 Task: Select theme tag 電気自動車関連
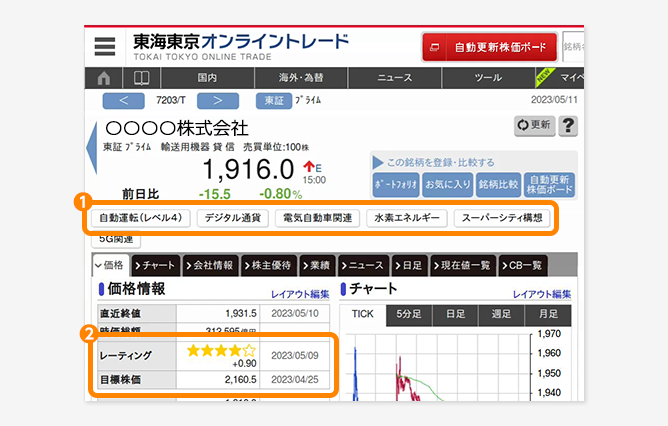tap(317, 218)
